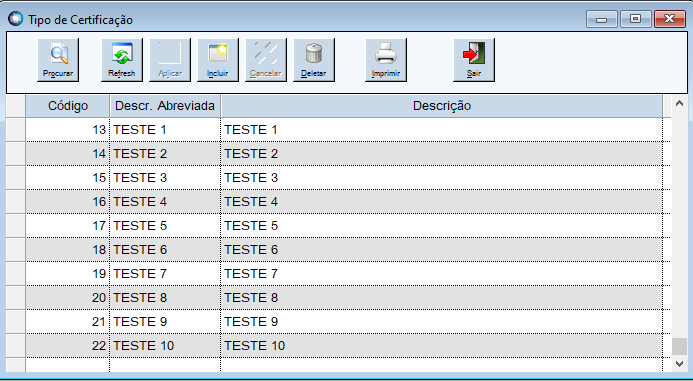Print the list with Imprimir
Image resolution: width=693 pixels, height=381 pixels.
coord(386,60)
